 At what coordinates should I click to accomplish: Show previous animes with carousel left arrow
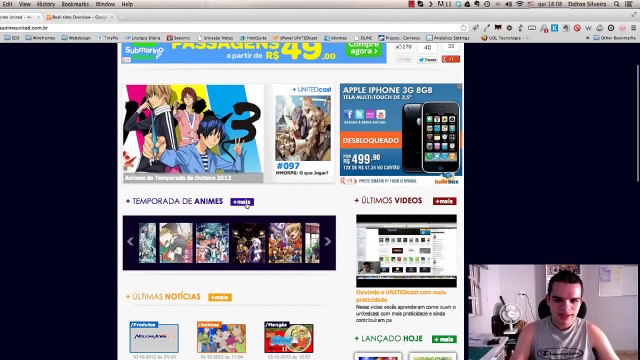(130, 241)
